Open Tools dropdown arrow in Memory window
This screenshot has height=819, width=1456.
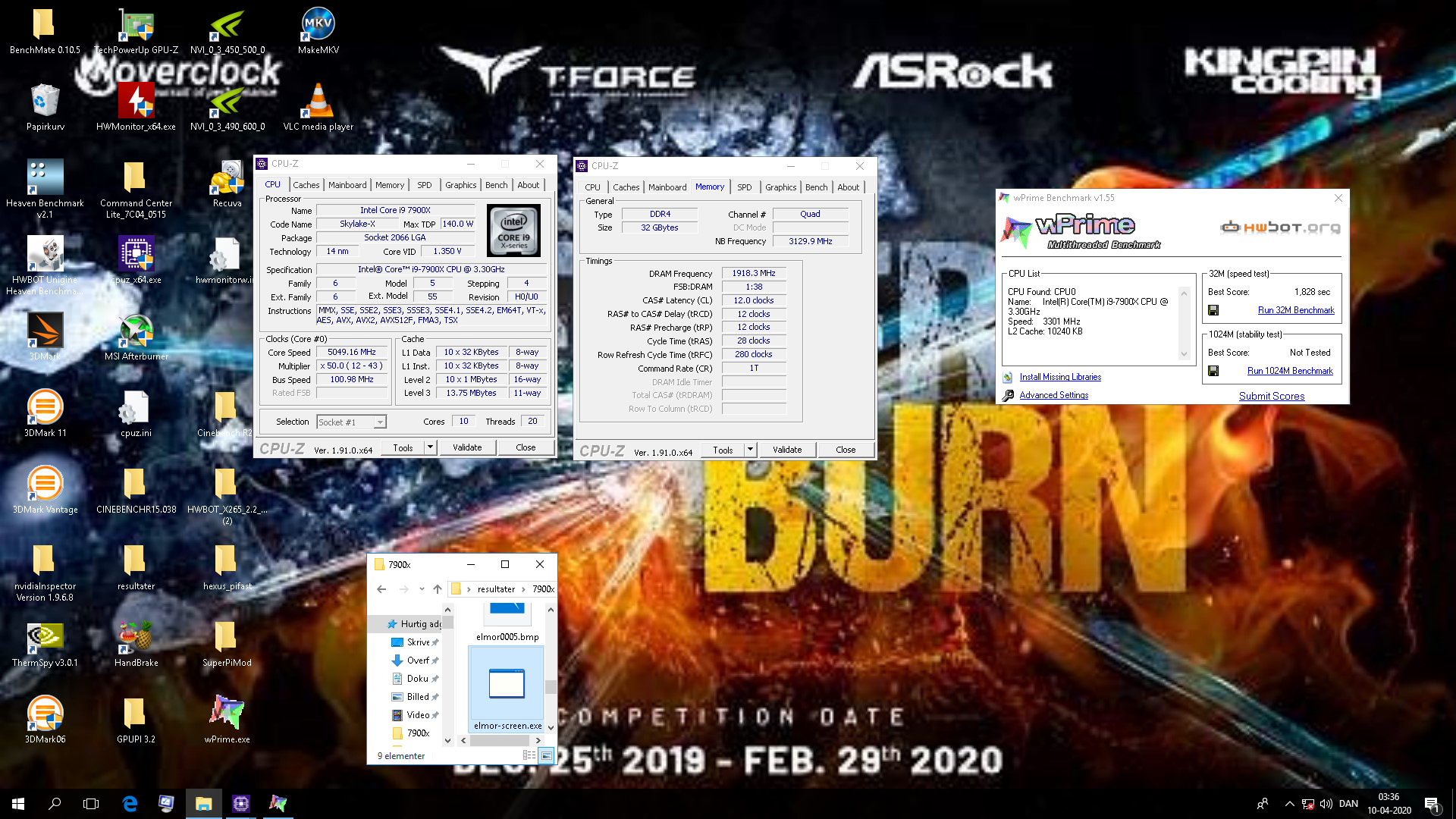click(750, 450)
